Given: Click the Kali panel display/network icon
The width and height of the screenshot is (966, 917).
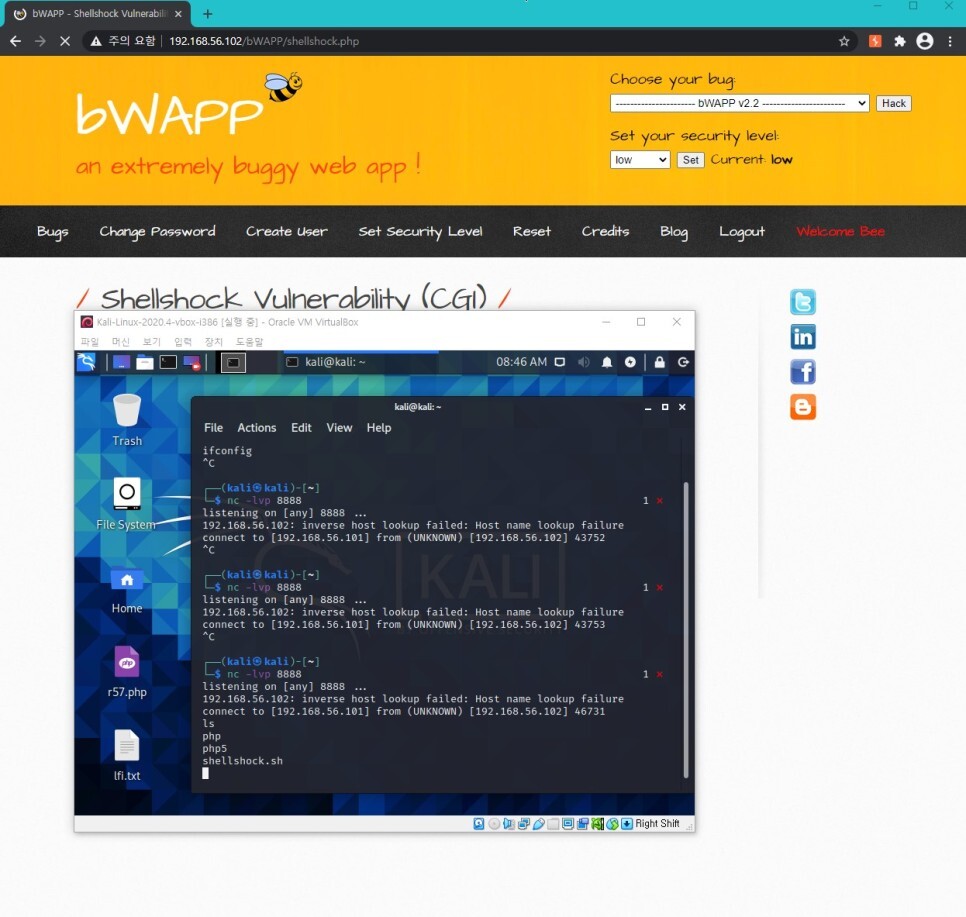Looking at the screenshot, I should pos(559,362).
